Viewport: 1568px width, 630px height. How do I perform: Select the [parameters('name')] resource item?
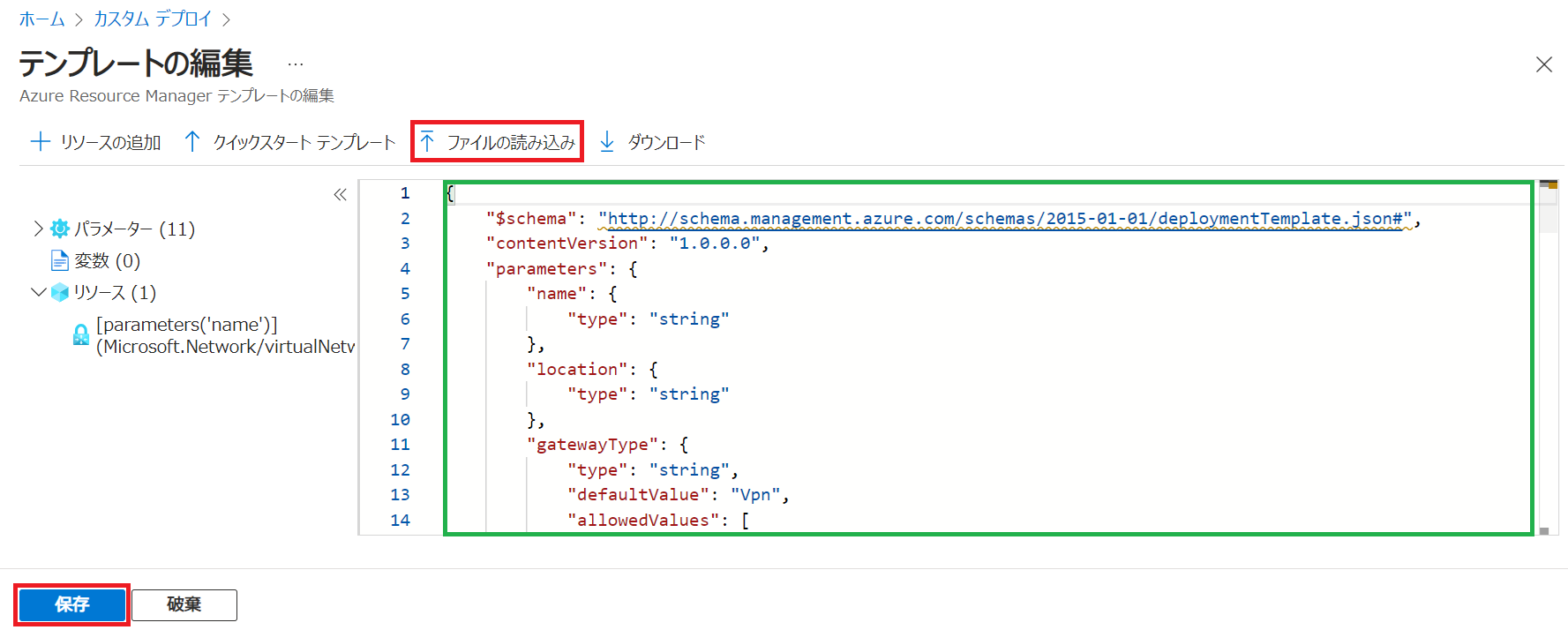pyautogui.click(x=225, y=335)
